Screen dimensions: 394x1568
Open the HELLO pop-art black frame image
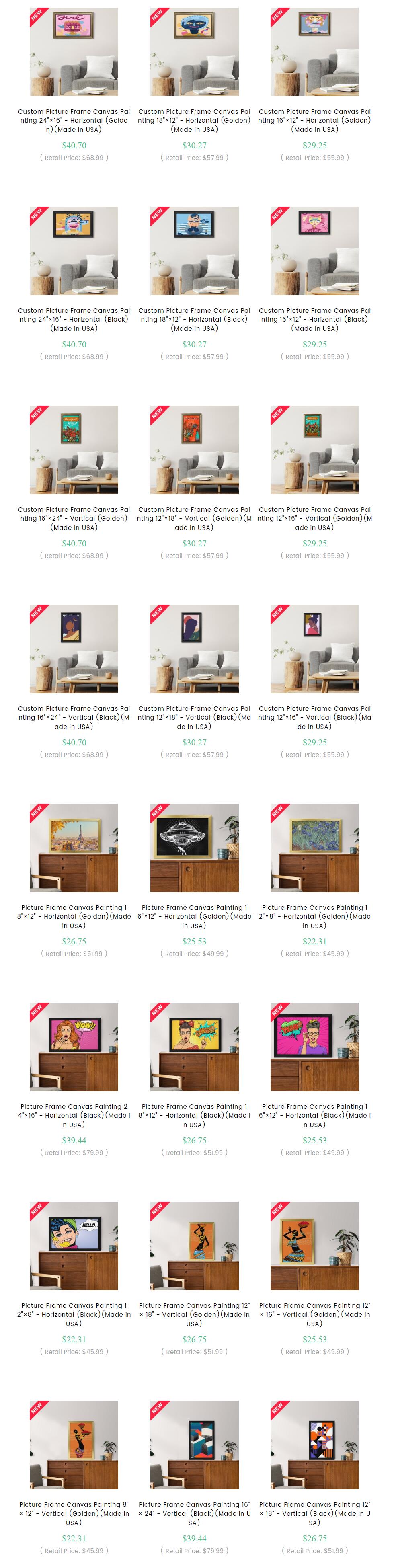click(x=74, y=1246)
